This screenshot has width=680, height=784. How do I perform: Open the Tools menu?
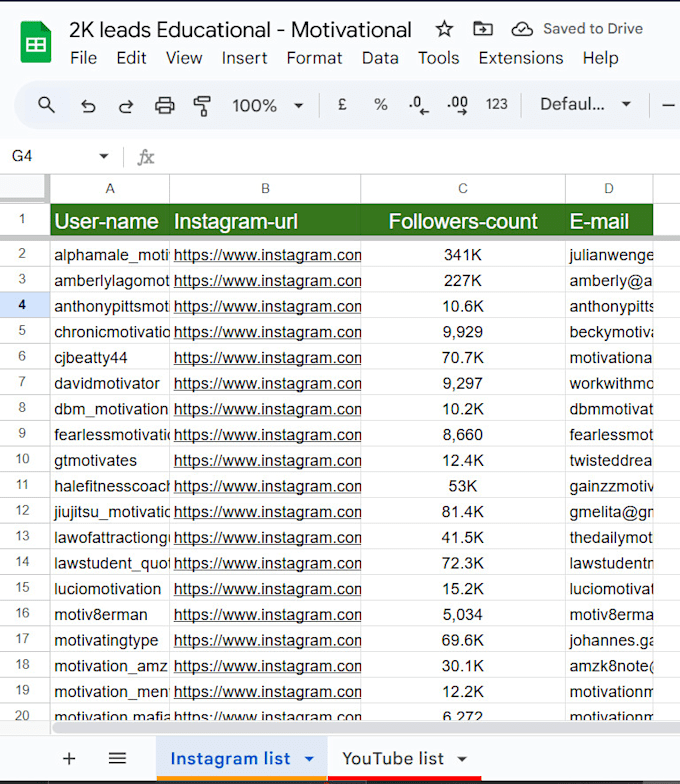(x=438, y=58)
